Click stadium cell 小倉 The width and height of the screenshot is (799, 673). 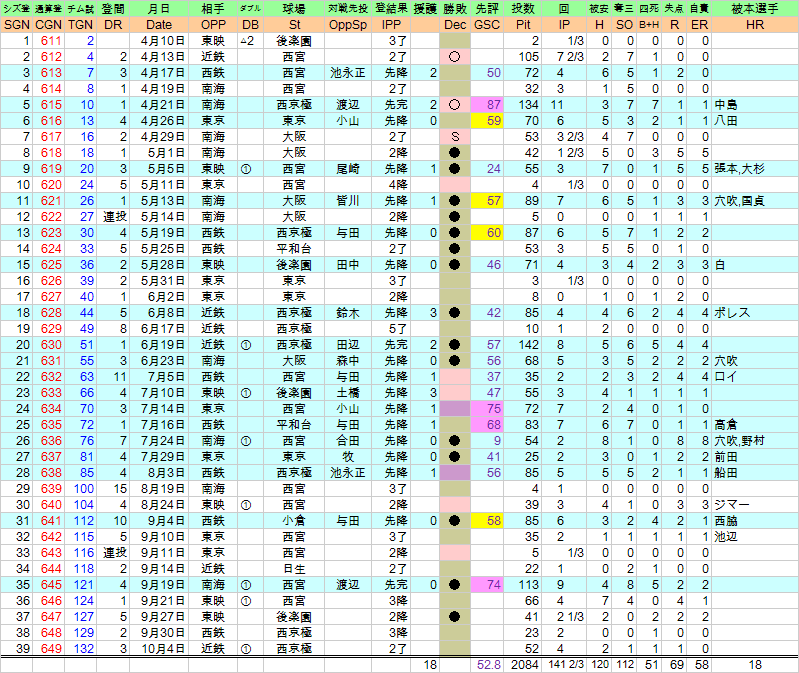(294, 521)
